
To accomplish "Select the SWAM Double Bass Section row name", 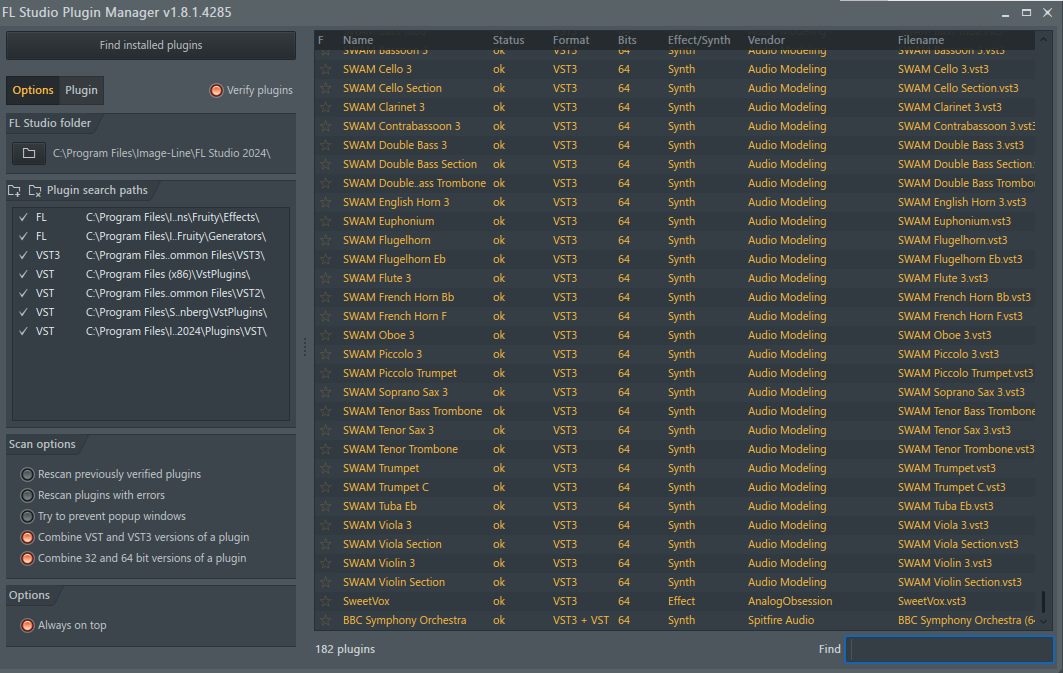I will tap(409, 164).
